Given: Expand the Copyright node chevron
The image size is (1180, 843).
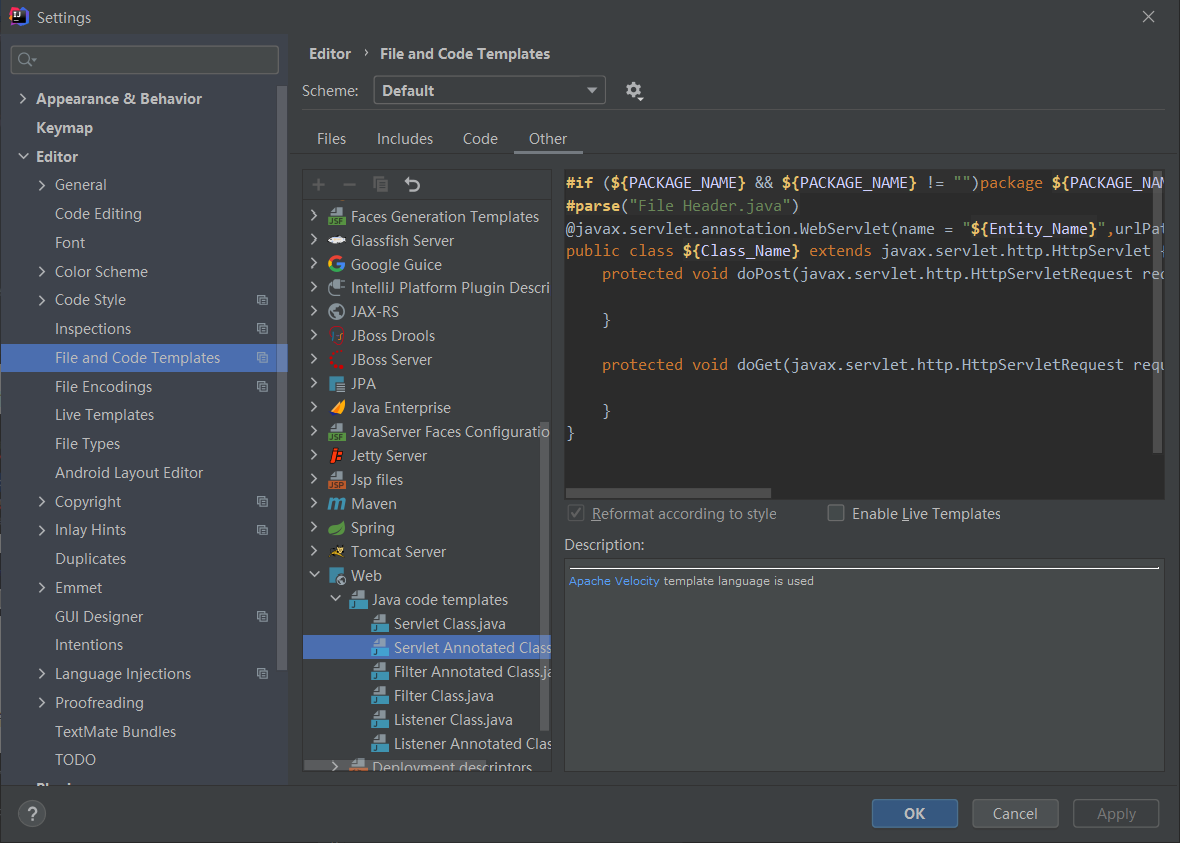Looking at the screenshot, I should (42, 502).
